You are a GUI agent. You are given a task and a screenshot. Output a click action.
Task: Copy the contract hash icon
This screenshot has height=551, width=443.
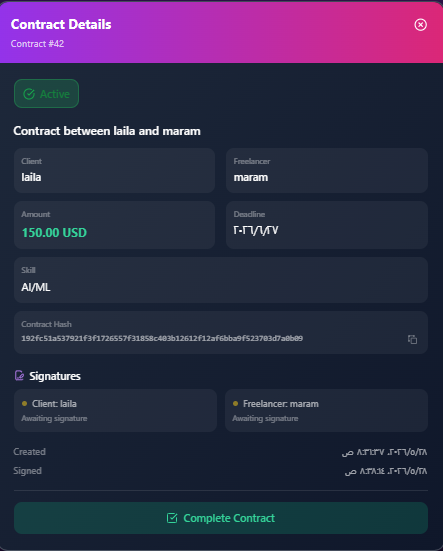412,339
